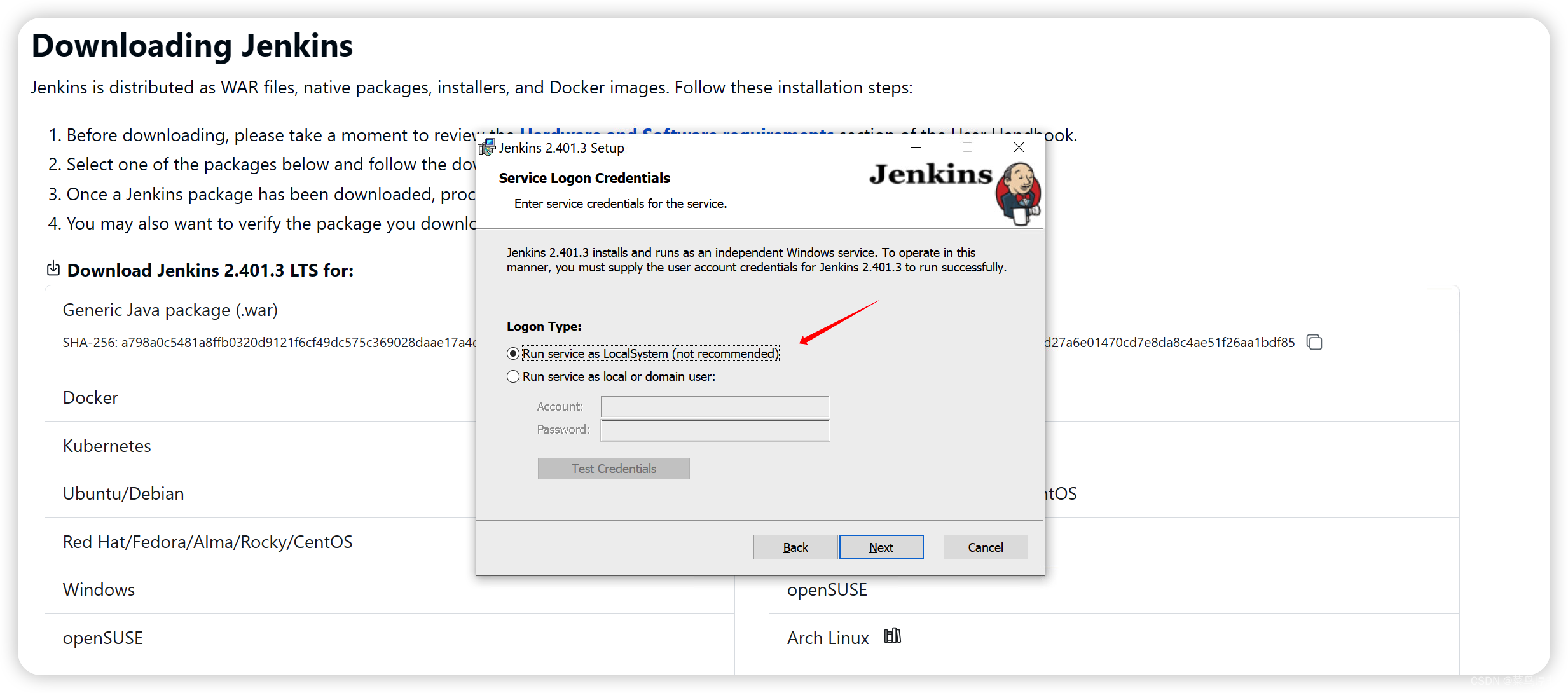
Task: Proceed with the Next button
Action: (x=881, y=547)
